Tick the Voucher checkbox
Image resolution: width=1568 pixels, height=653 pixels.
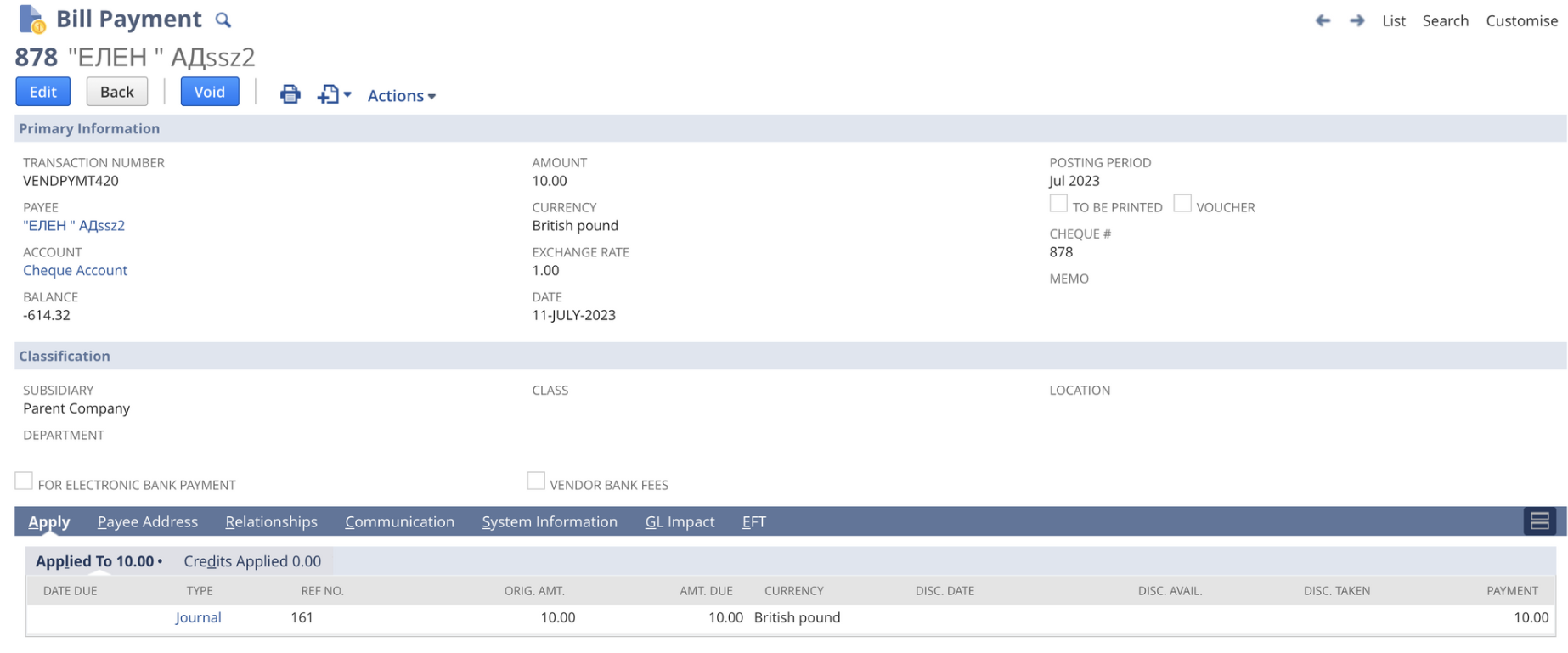coord(1182,204)
